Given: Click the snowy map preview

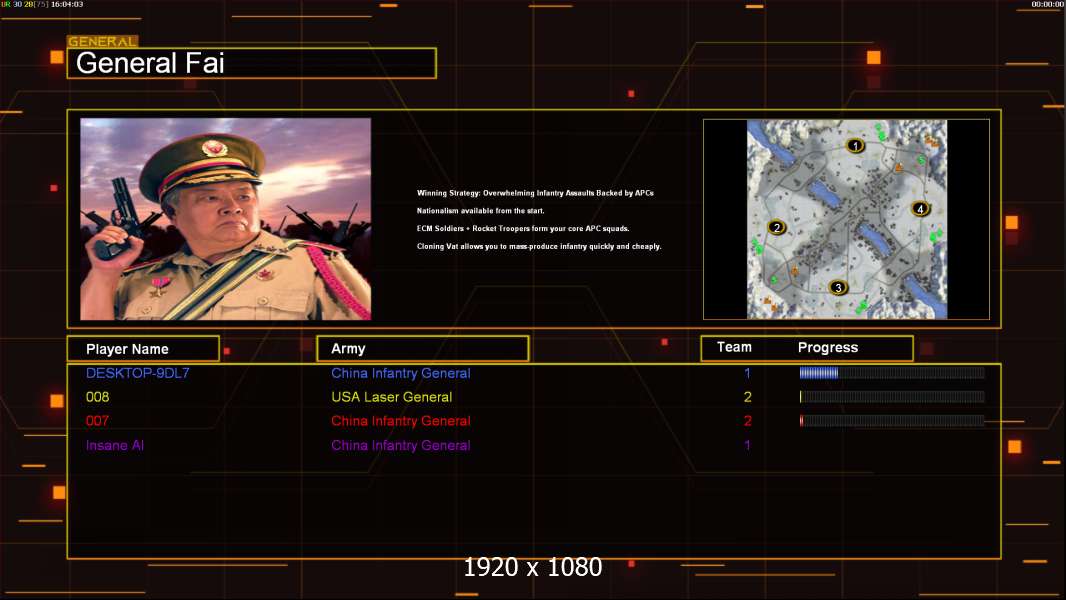Looking at the screenshot, I should coord(846,219).
